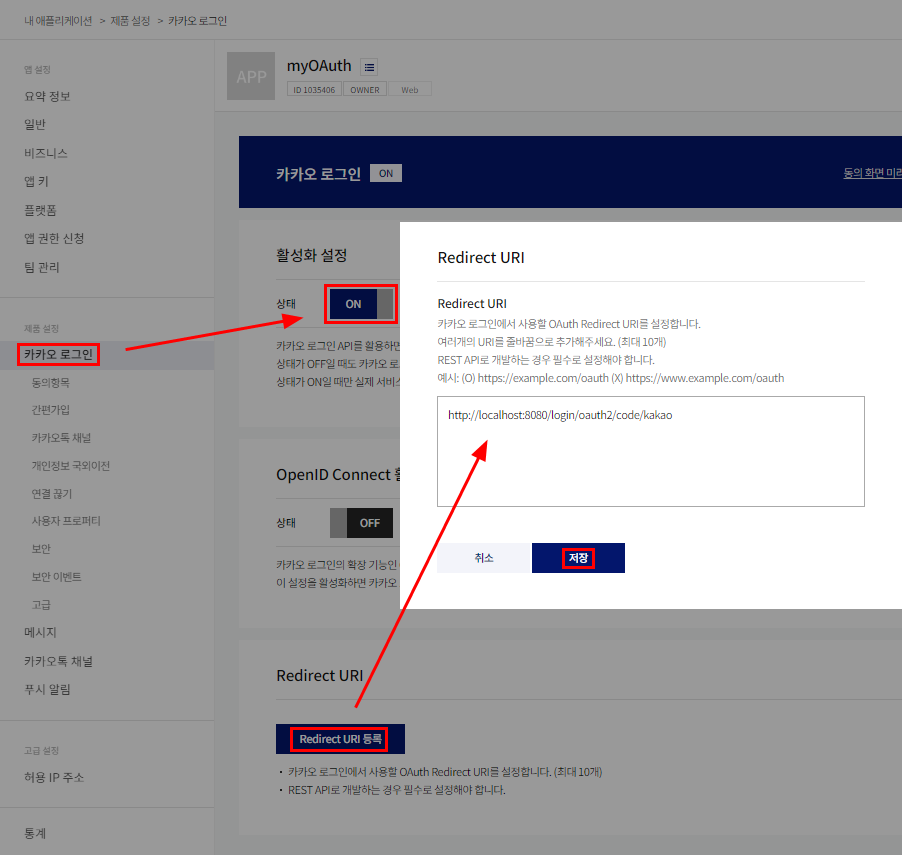Click the Web platform badge

[x=410, y=90]
